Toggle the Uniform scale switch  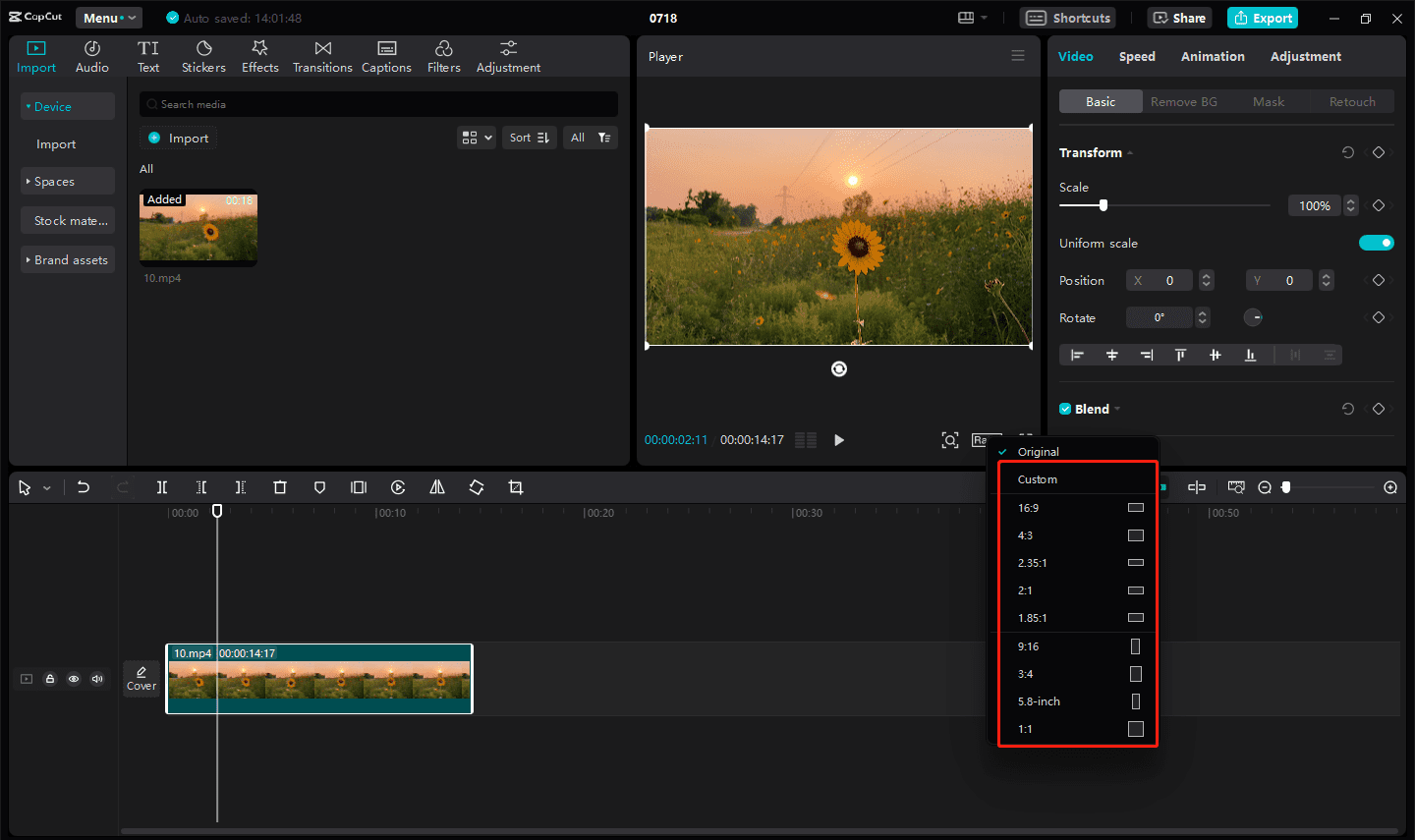1377,243
